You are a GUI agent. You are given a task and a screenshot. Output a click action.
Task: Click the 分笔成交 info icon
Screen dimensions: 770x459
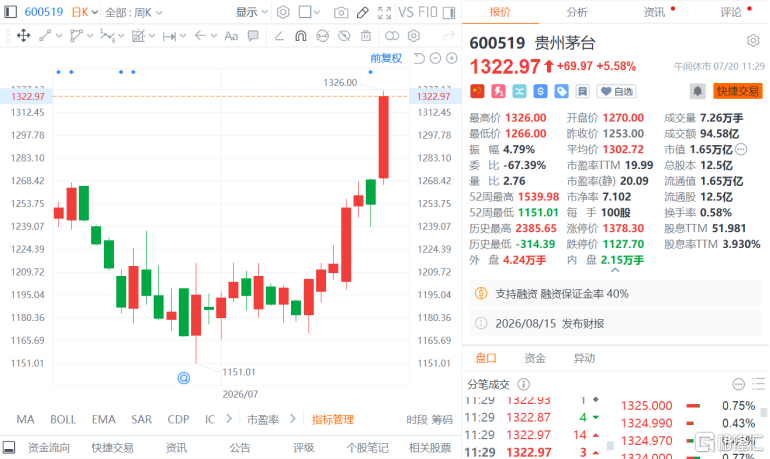[x=524, y=384]
